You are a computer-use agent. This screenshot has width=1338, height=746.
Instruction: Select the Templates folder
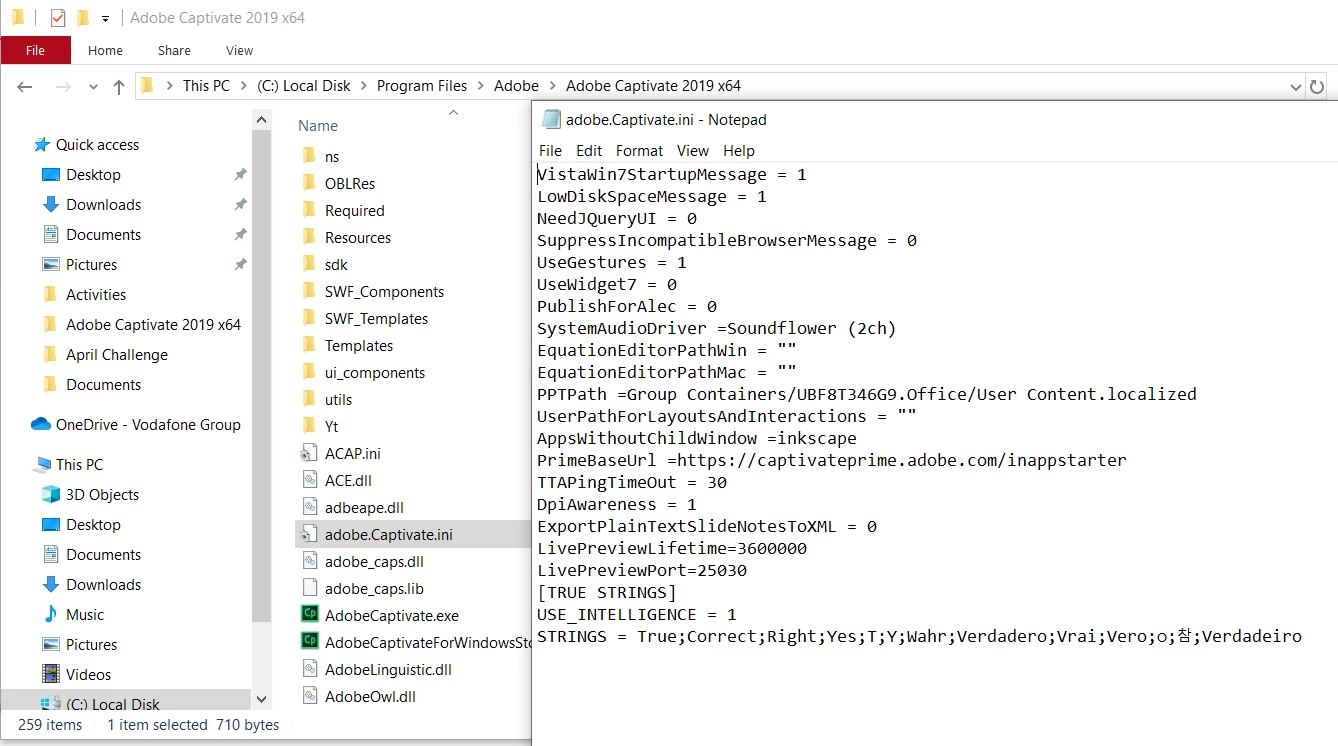pos(358,346)
